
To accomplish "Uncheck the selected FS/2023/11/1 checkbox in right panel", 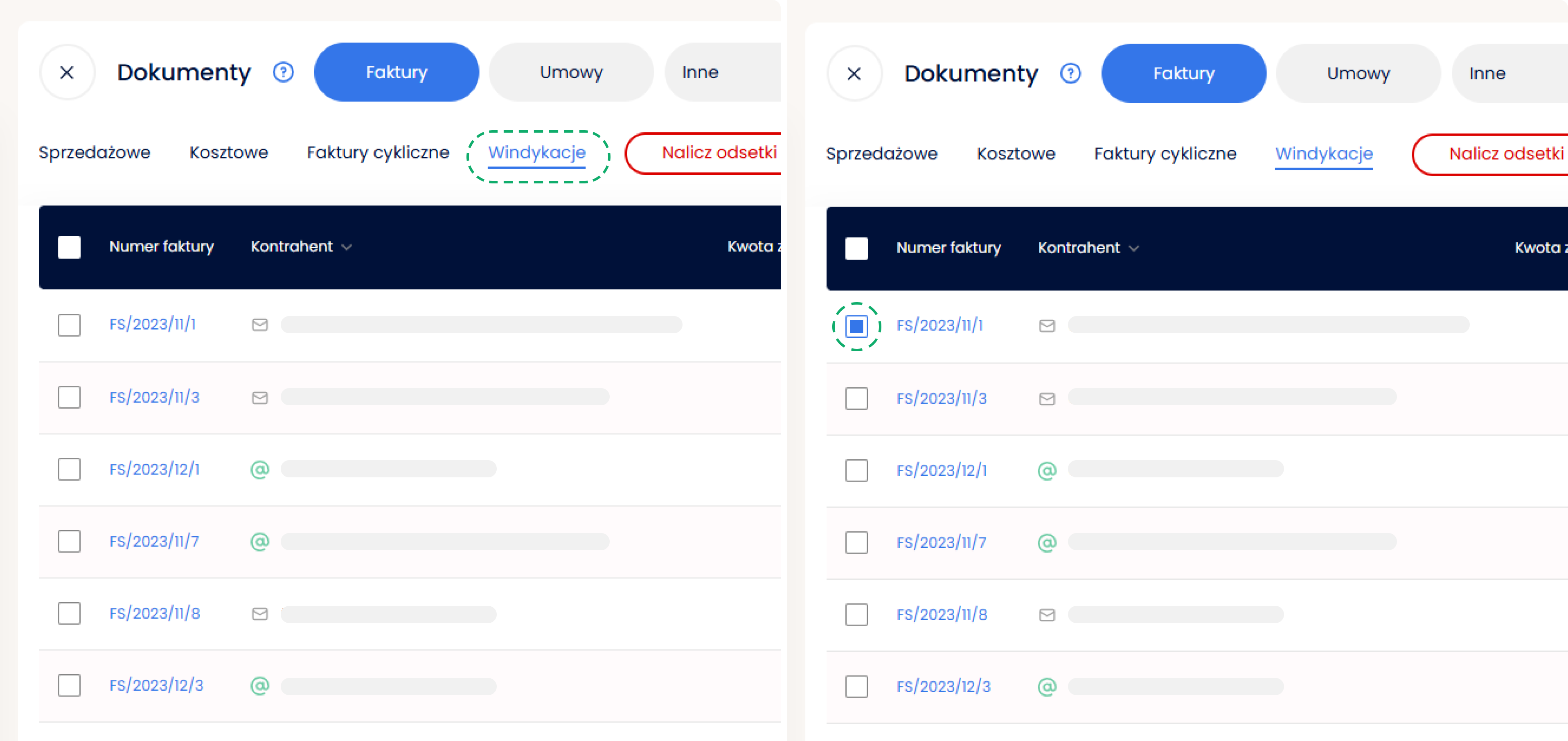I will pyautogui.click(x=856, y=326).
